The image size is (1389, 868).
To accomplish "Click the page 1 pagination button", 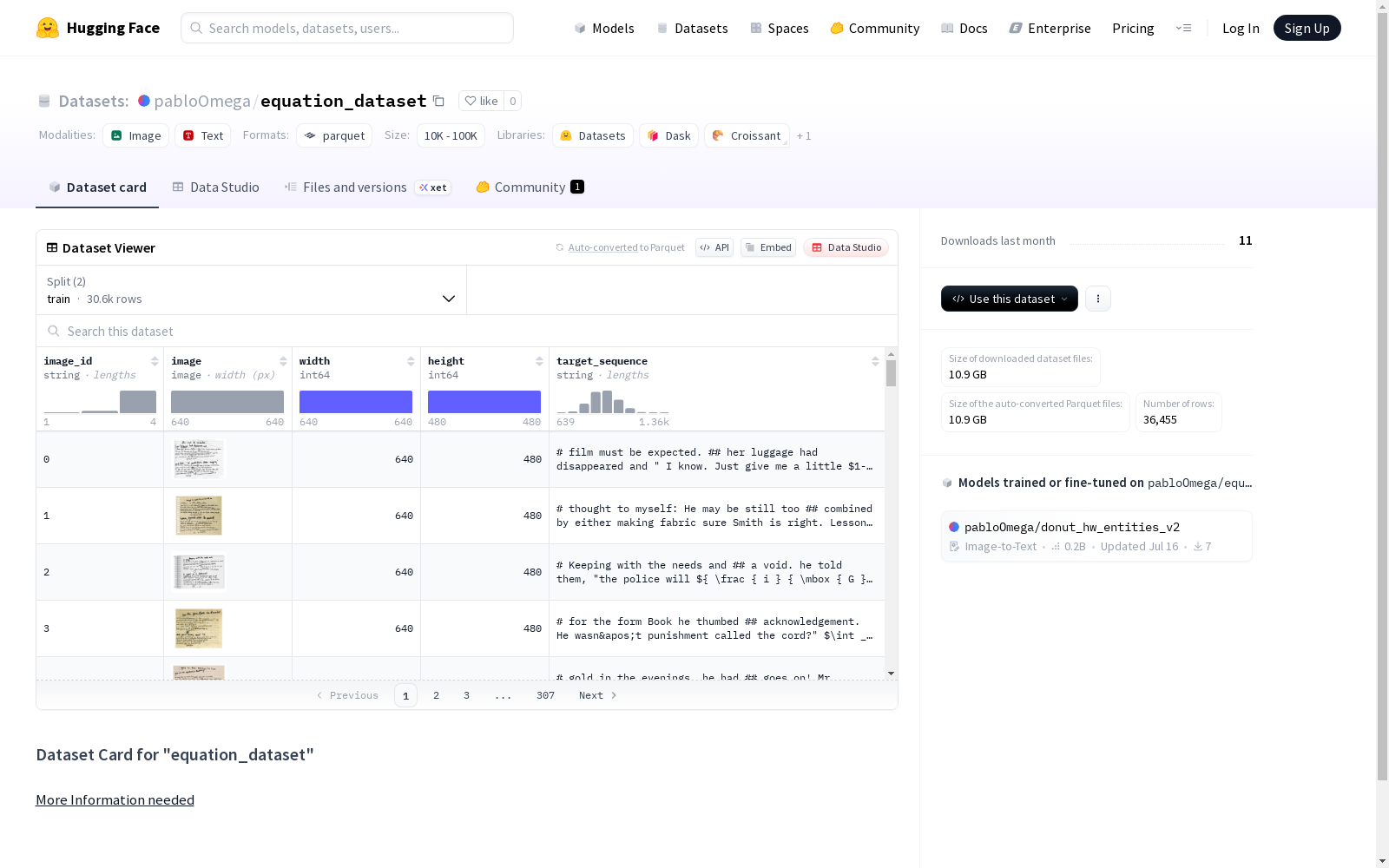I will point(405,695).
